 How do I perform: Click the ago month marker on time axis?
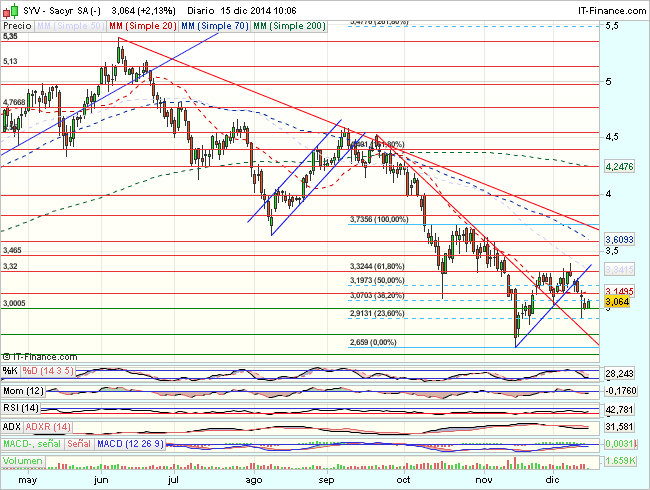click(254, 480)
